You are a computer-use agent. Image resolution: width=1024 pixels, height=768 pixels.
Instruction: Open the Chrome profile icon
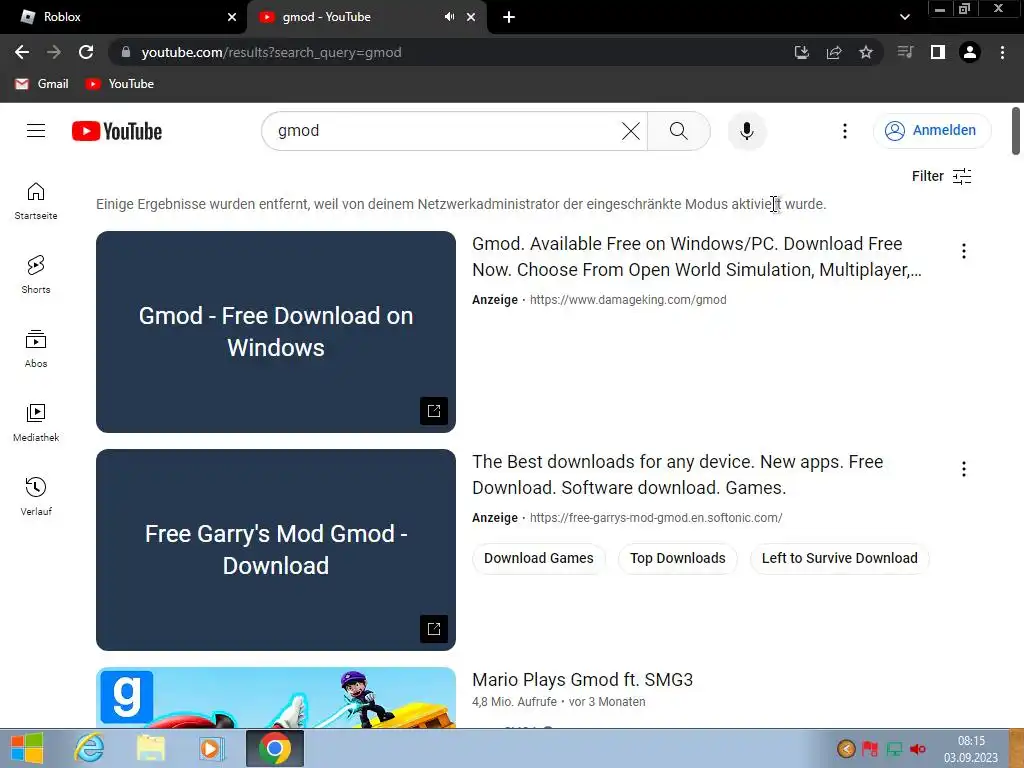pos(970,52)
